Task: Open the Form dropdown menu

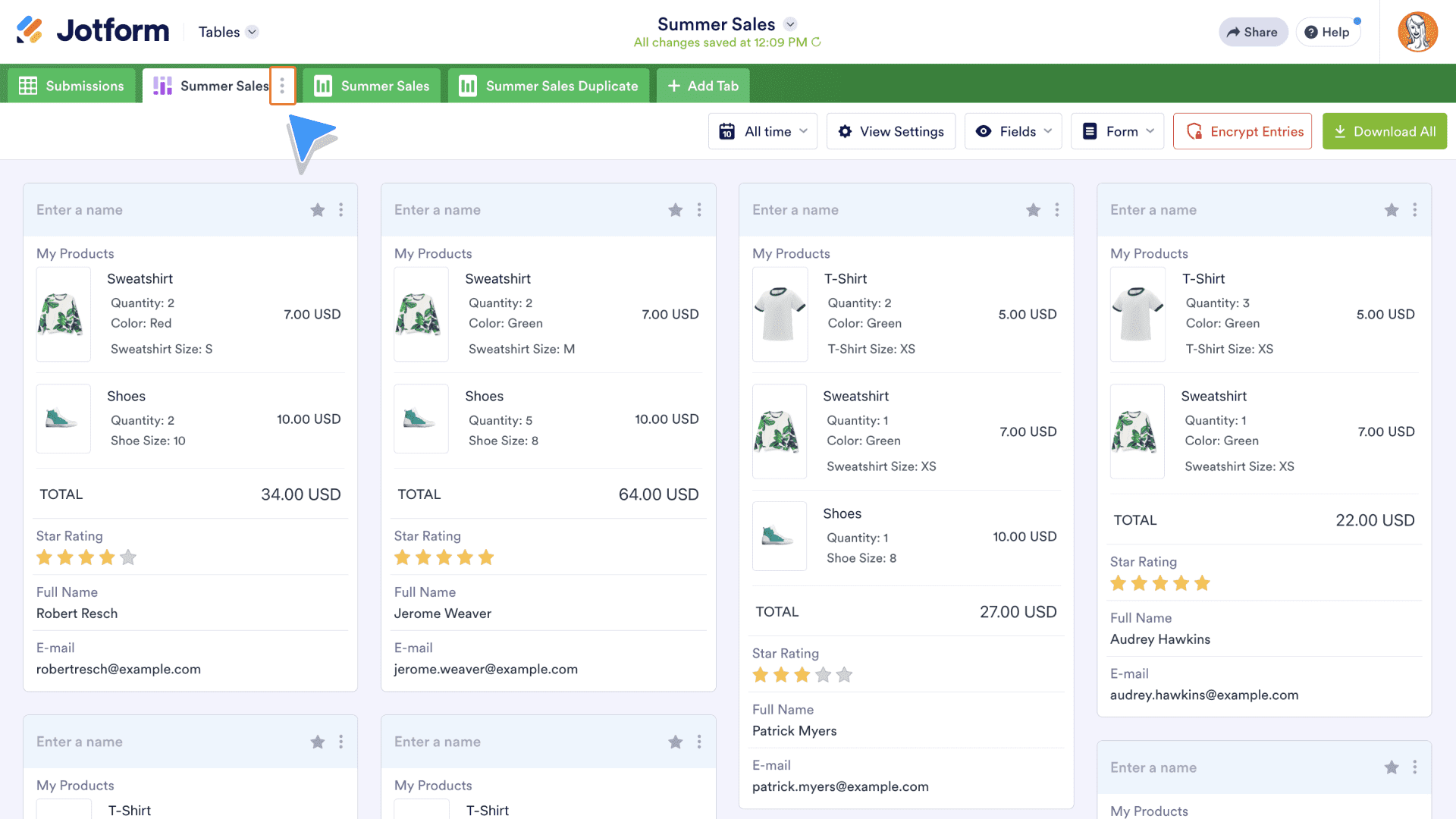Action: (x=1117, y=131)
